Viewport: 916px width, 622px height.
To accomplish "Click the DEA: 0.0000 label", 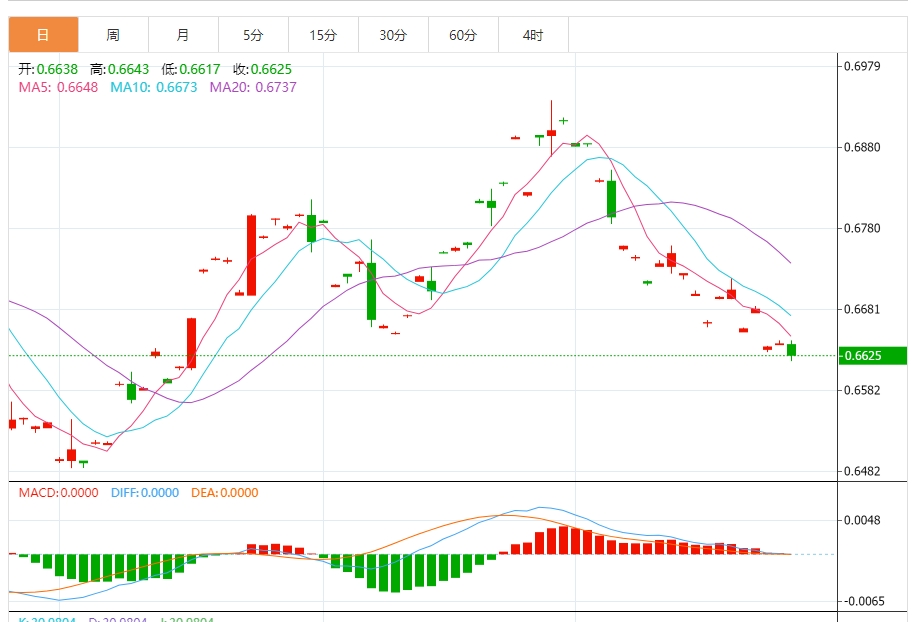I will 224,492.
